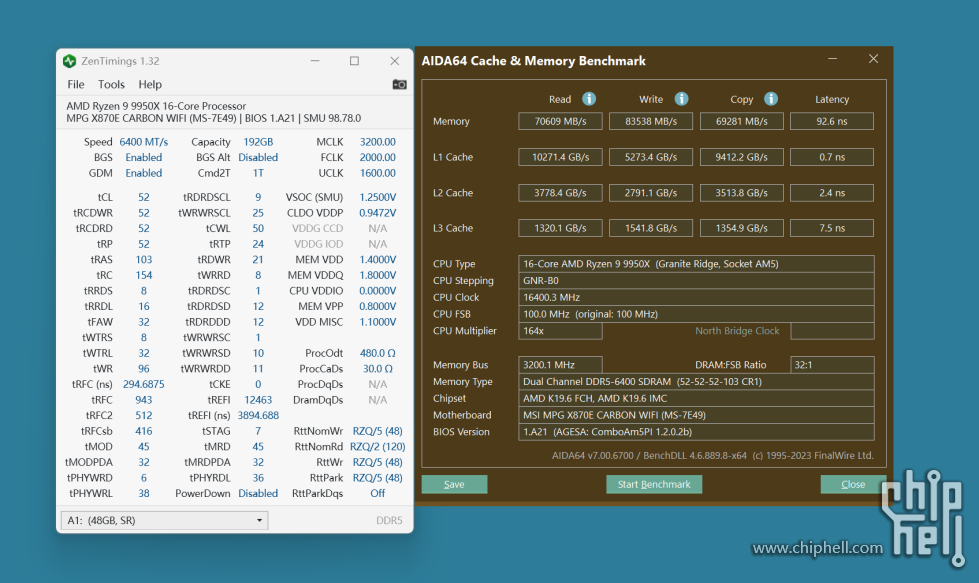Click L2 Cache Write value 2791.1 GB/s

[651, 193]
